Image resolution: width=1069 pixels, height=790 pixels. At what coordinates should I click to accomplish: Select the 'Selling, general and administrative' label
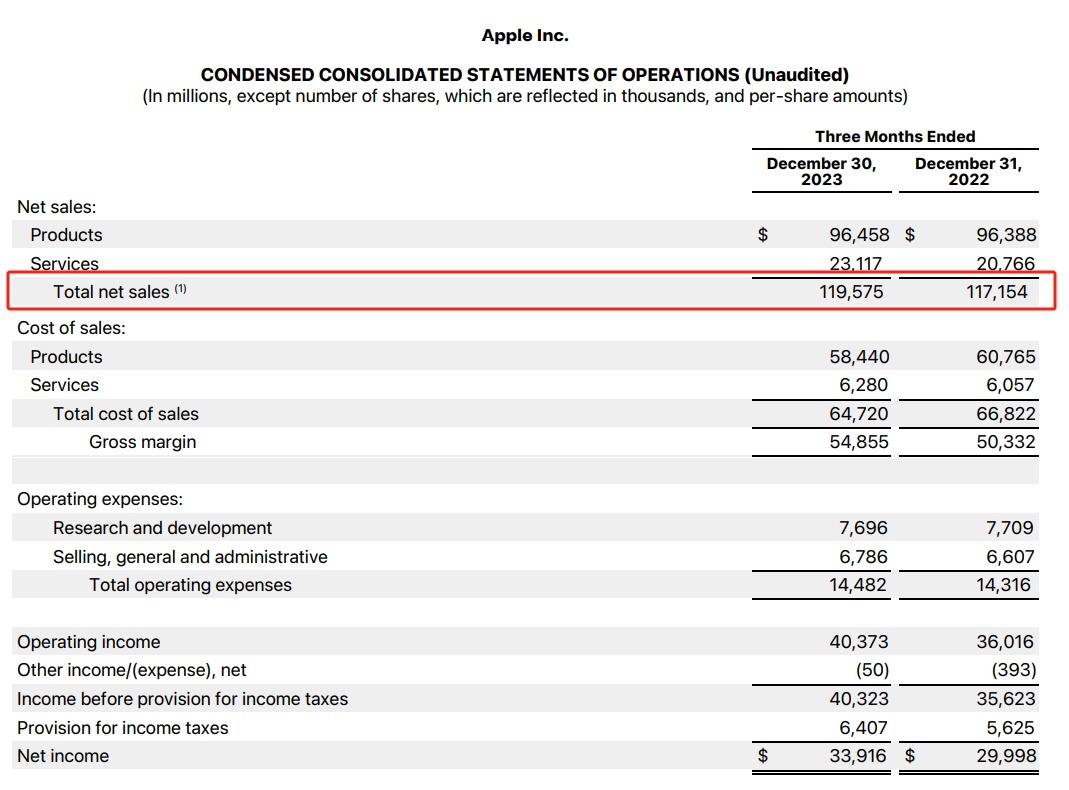pyautogui.click(x=190, y=557)
